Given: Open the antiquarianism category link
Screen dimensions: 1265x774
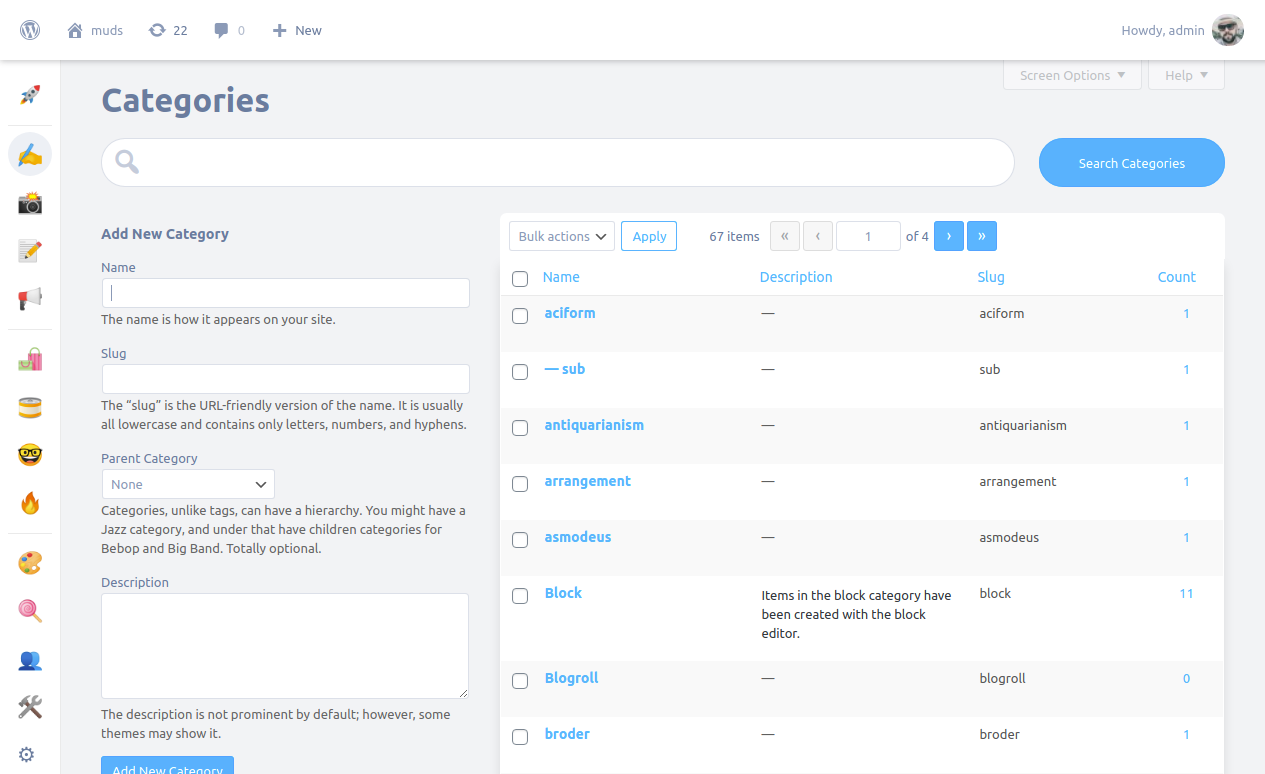Looking at the screenshot, I should [594, 425].
